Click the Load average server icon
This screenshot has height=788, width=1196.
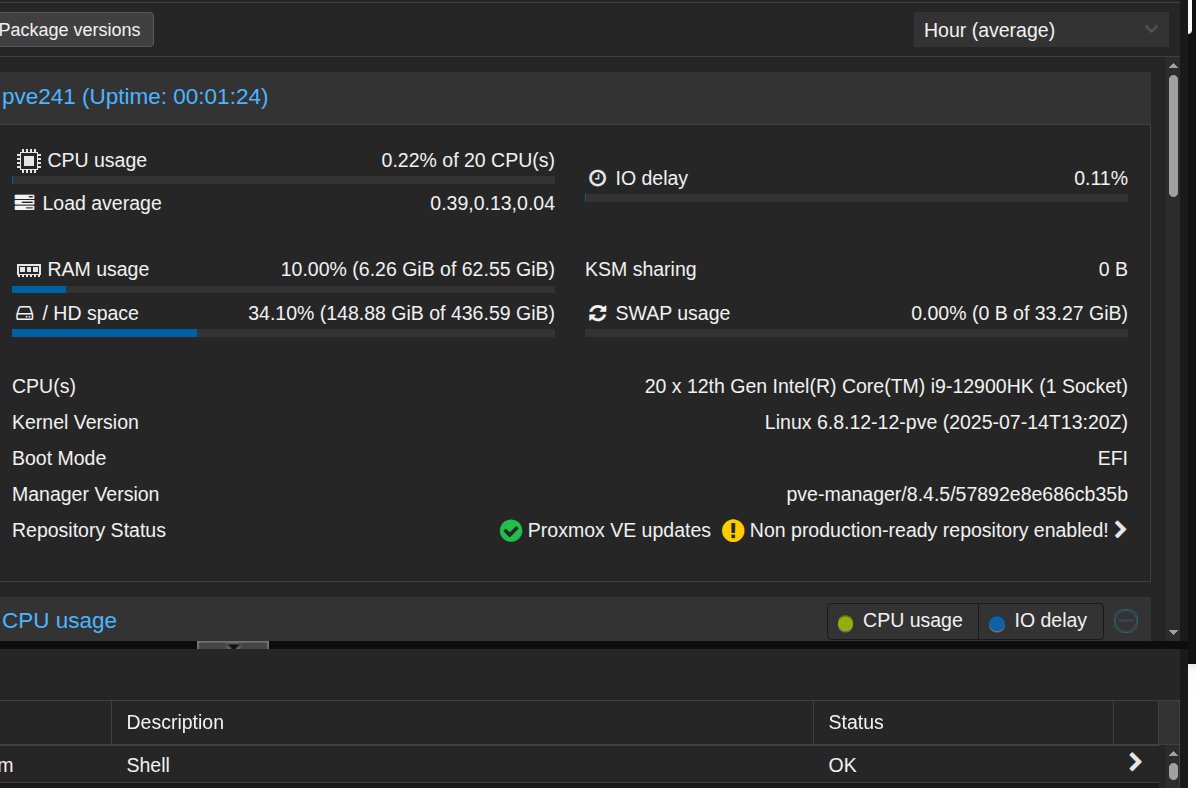[24, 203]
